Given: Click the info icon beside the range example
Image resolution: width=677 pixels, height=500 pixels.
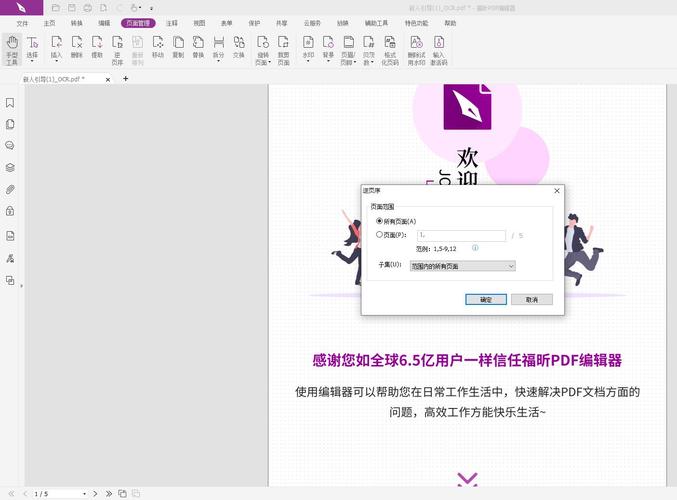Looking at the screenshot, I should coord(475,247).
